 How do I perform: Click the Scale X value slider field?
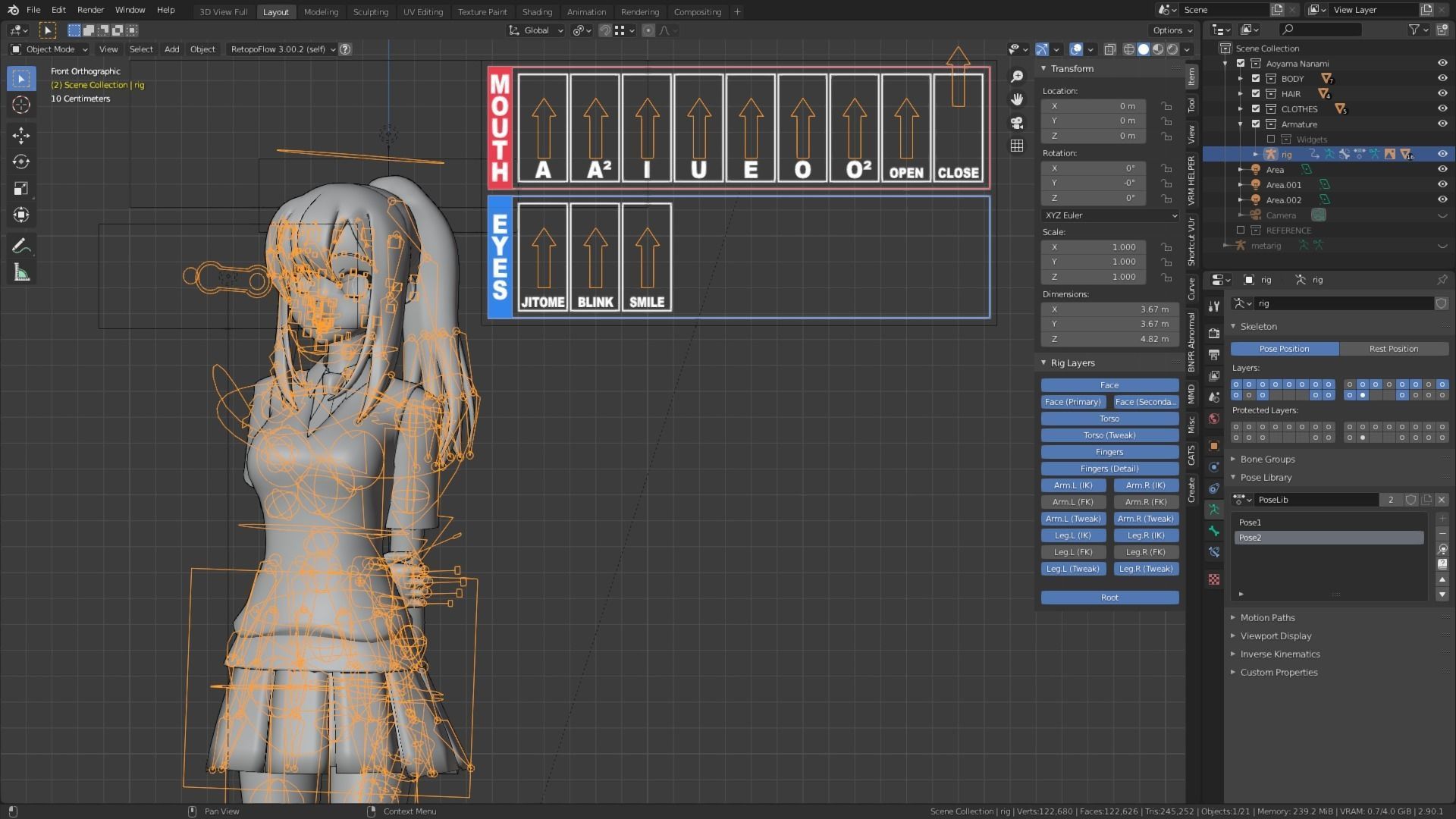(1094, 247)
